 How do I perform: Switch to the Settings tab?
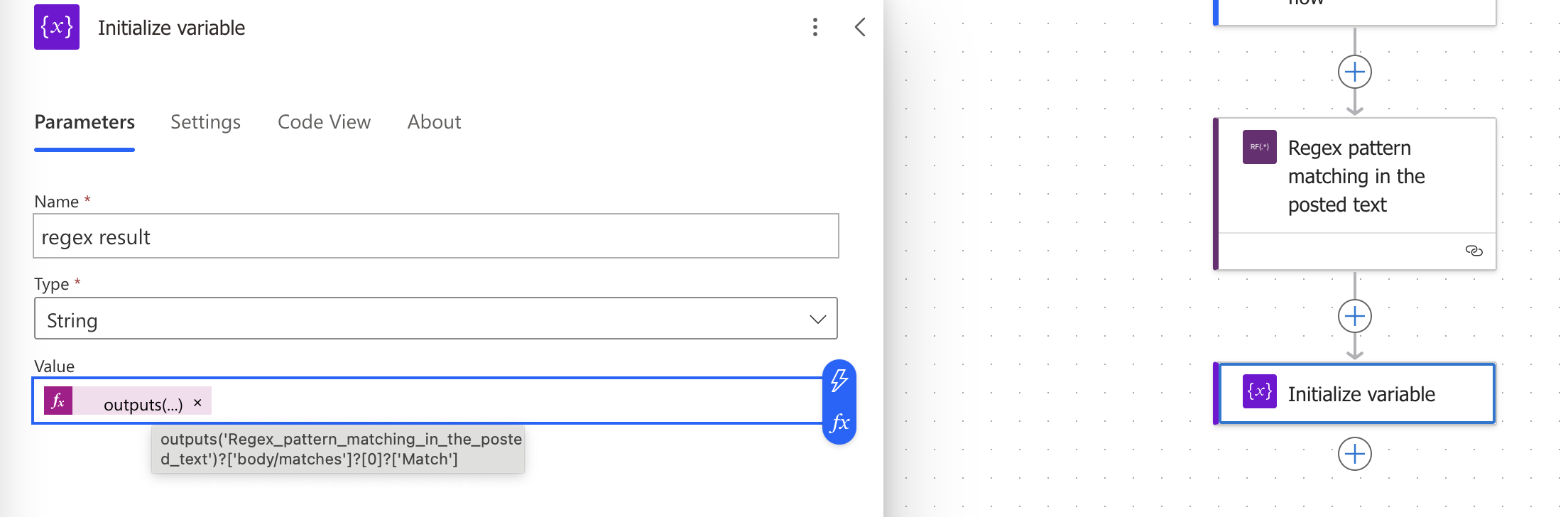pyautogui.click(x=205, y=122)
